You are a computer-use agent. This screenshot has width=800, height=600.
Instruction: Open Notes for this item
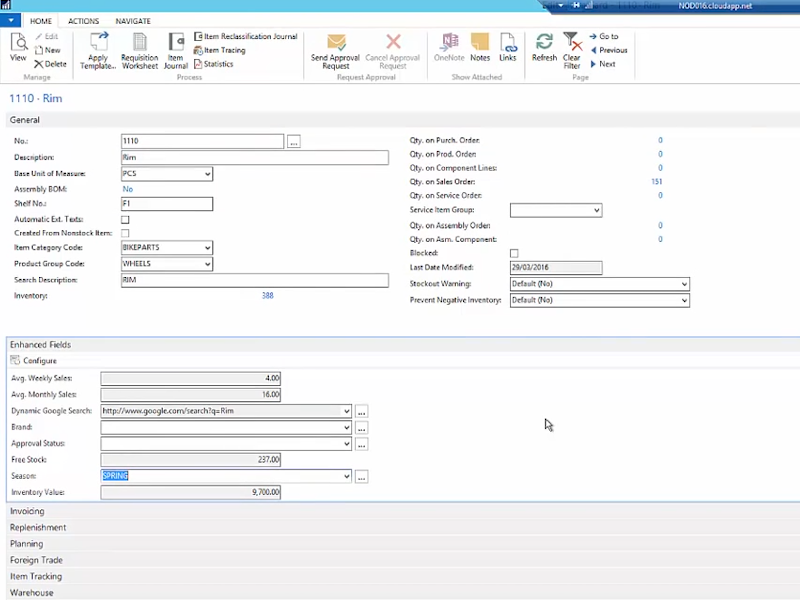point(480,47)
